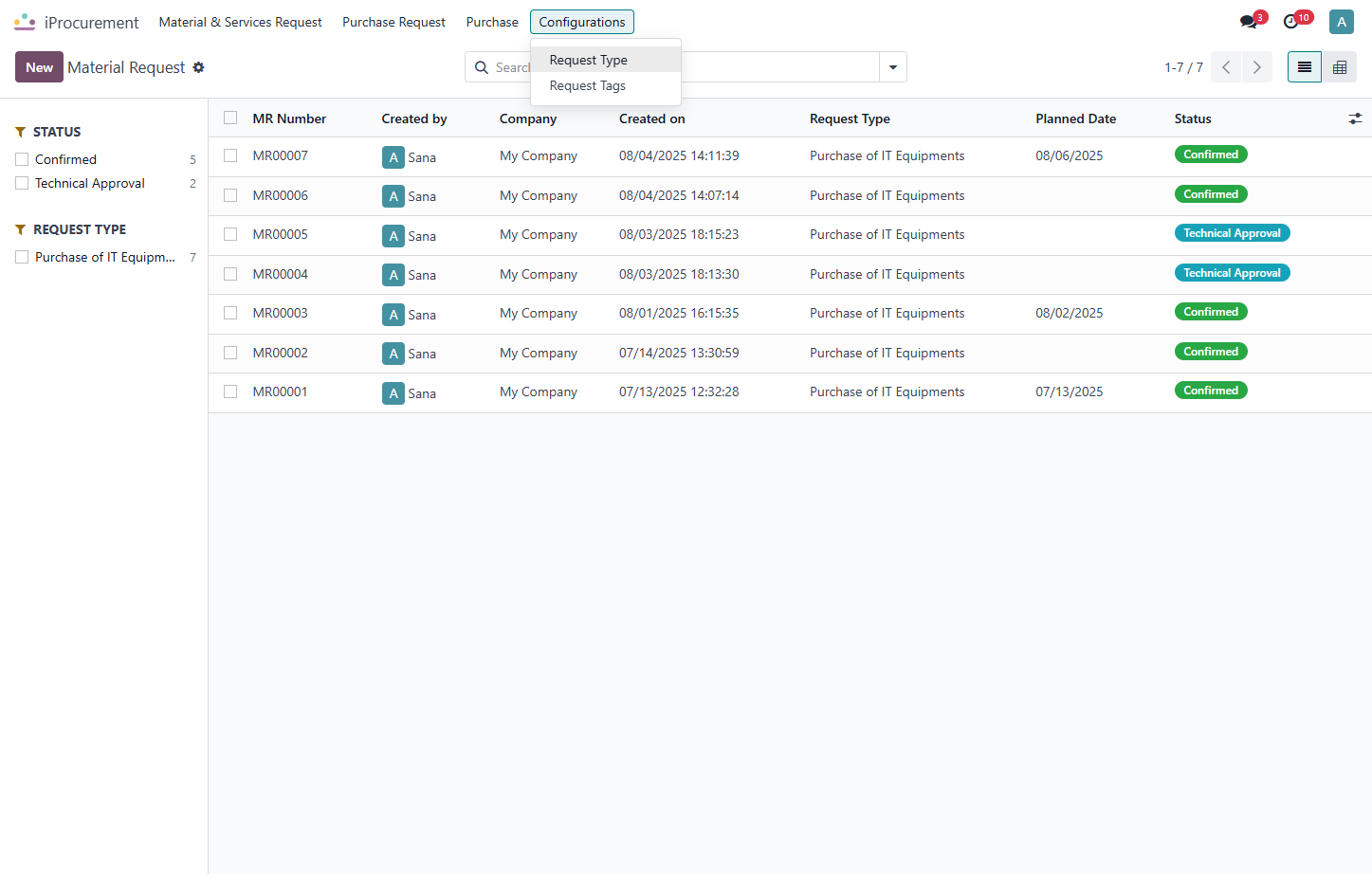Click the 1-7 / 7 pager counter
The height and width of the screenshot is (874, 1372).
[1183, 67]
